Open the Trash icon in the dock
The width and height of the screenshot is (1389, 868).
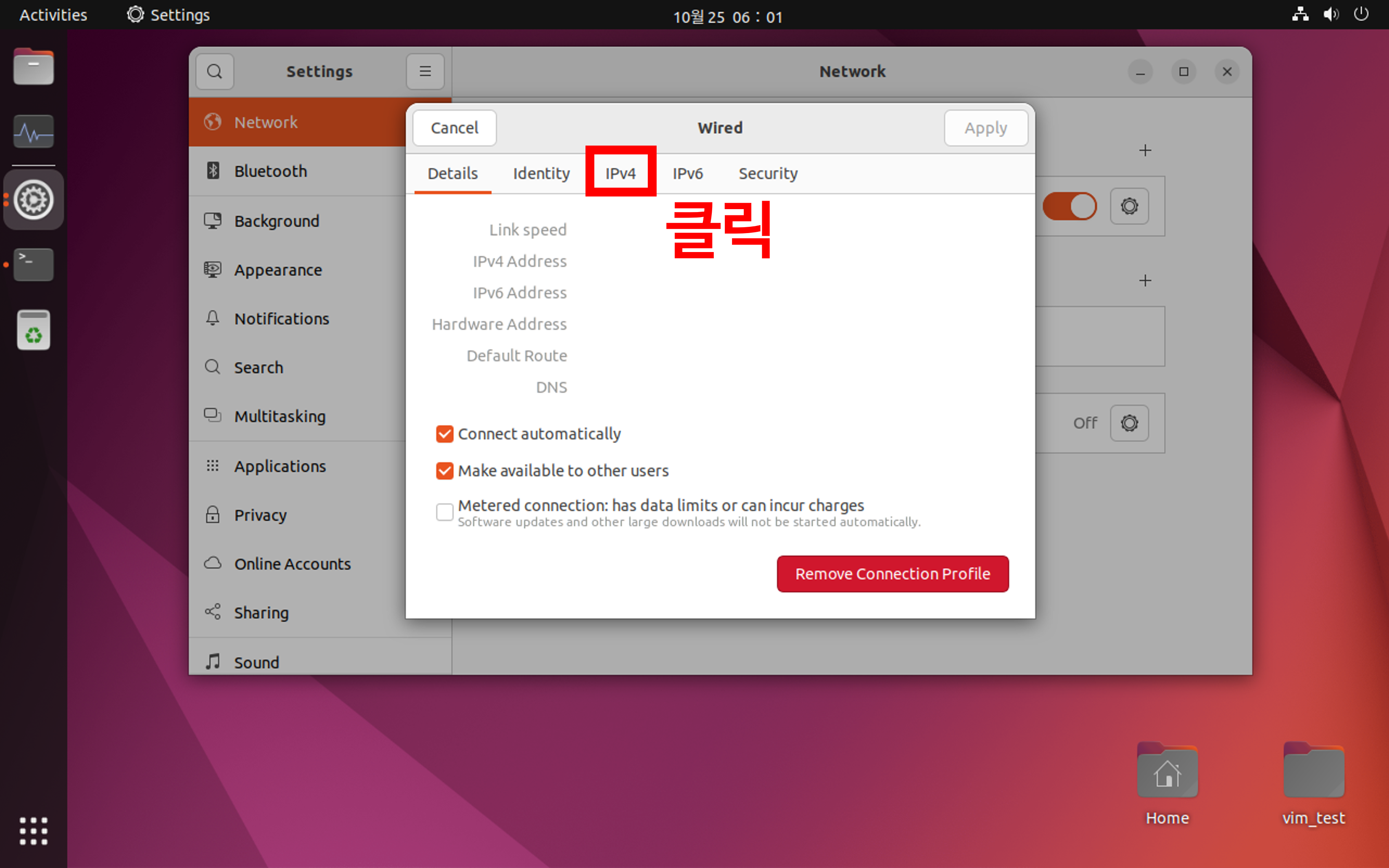coord(33,330)
